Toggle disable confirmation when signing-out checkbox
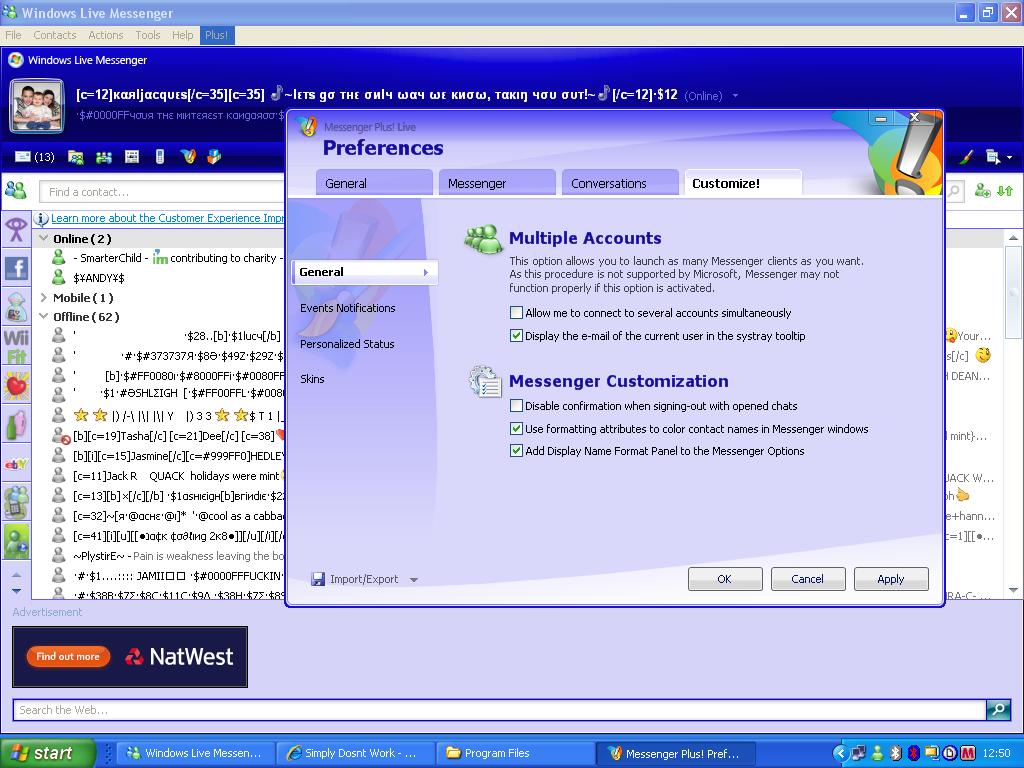Screen dimensions: 1024x768 pos(516,406)
